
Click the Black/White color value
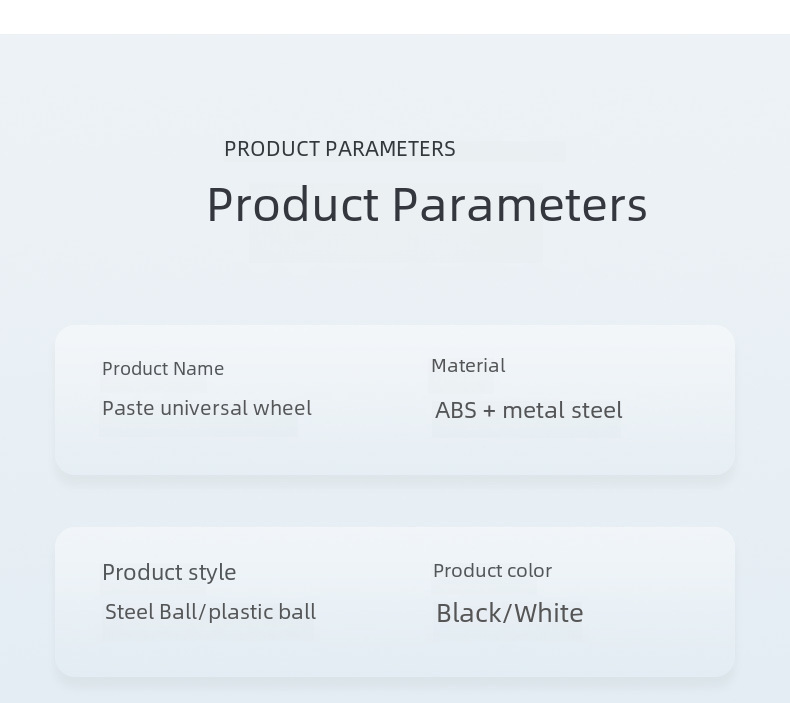point(509,613)
